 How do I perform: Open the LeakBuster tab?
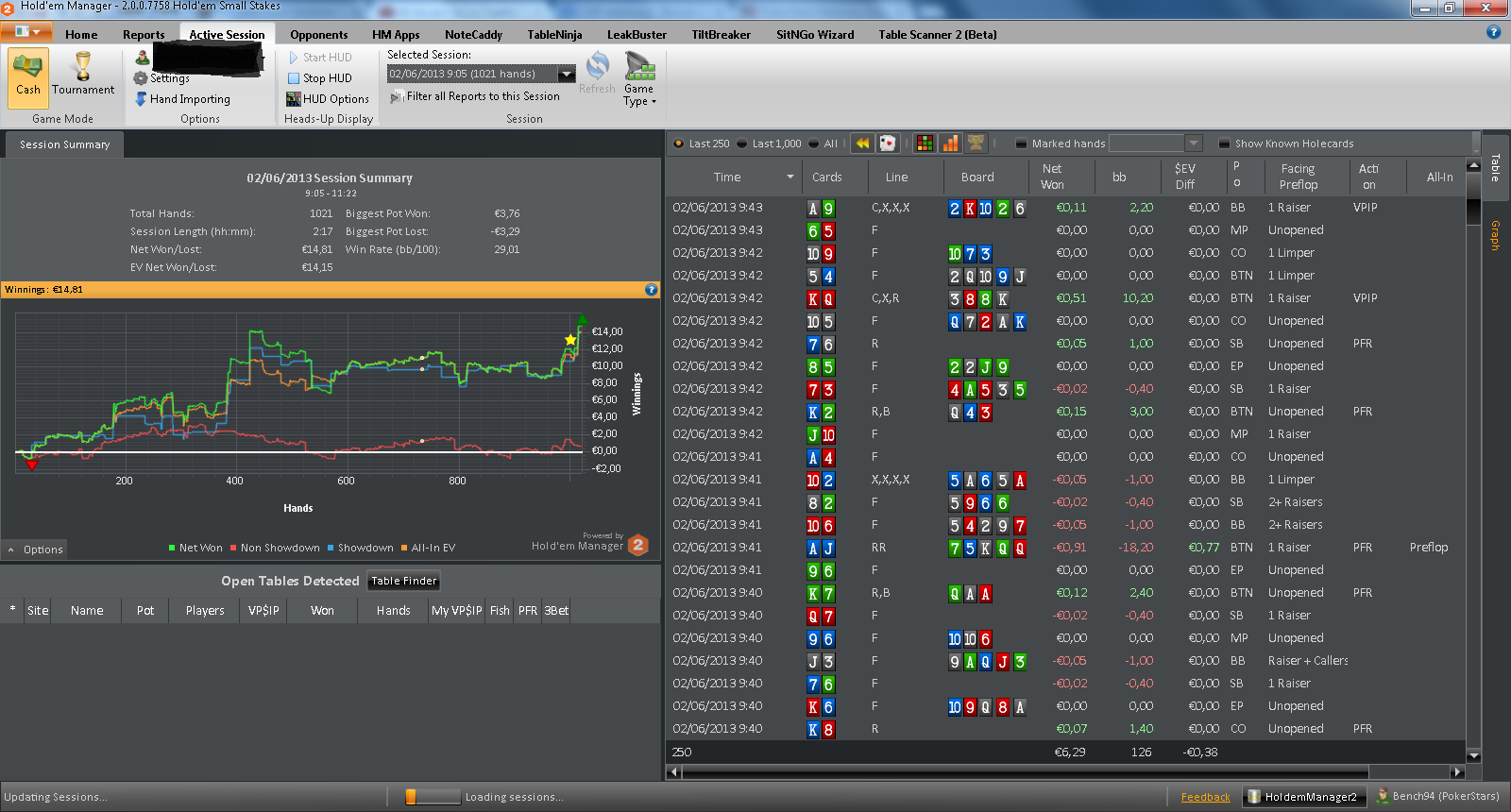(637, 34)
